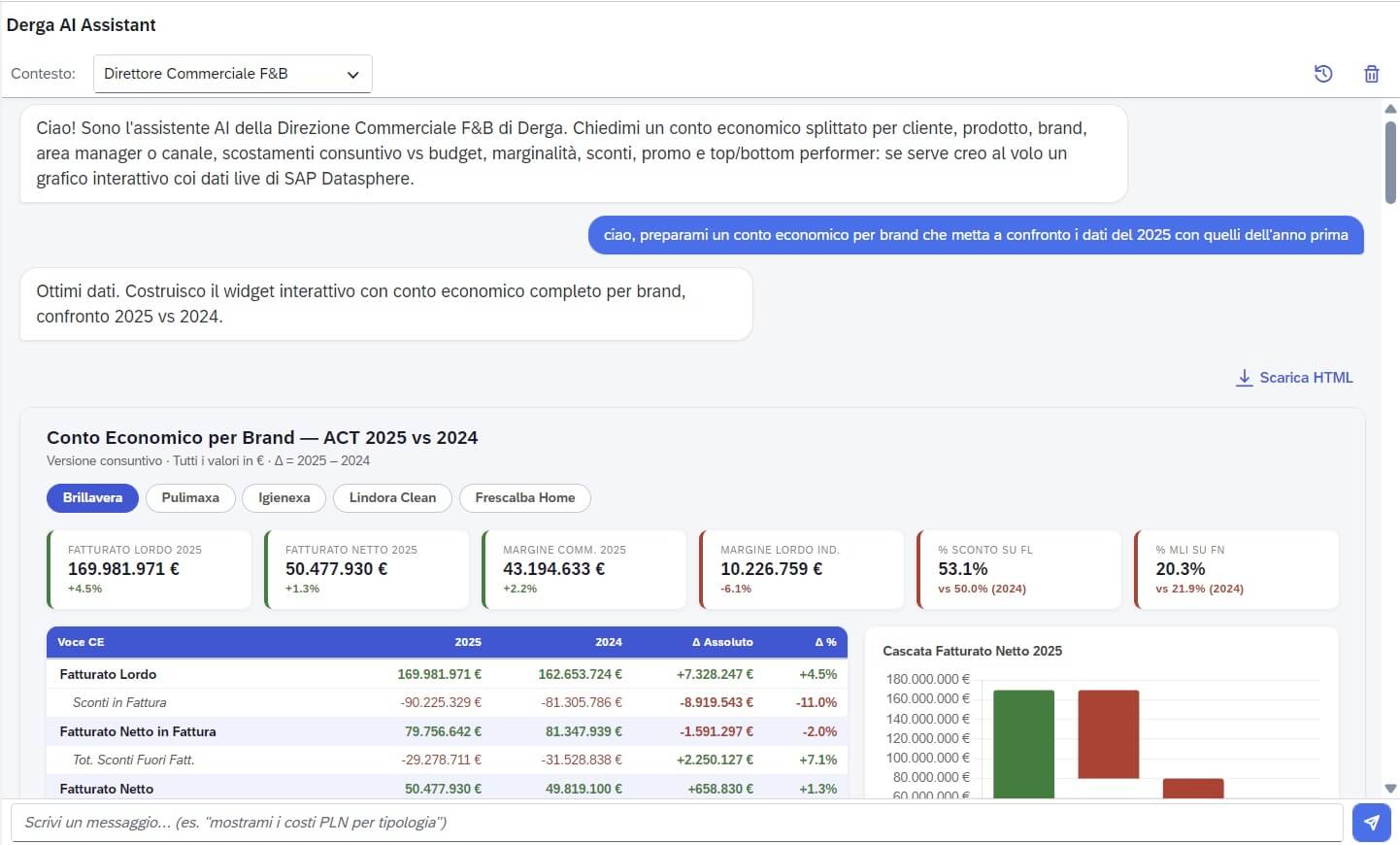The image size is (1400, 845).
Task: Click the Δ Assoluto column header
Action: tap(722, 642)
